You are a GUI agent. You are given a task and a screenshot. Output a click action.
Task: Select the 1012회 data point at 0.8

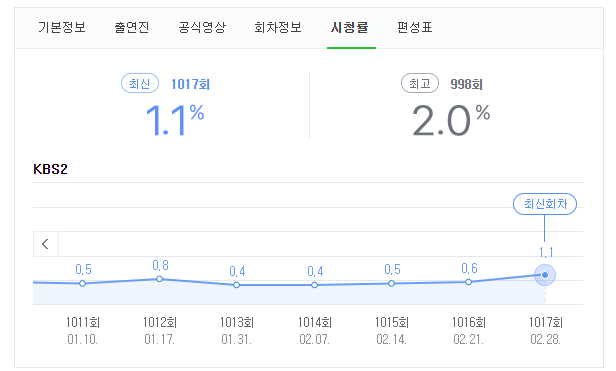159,279
